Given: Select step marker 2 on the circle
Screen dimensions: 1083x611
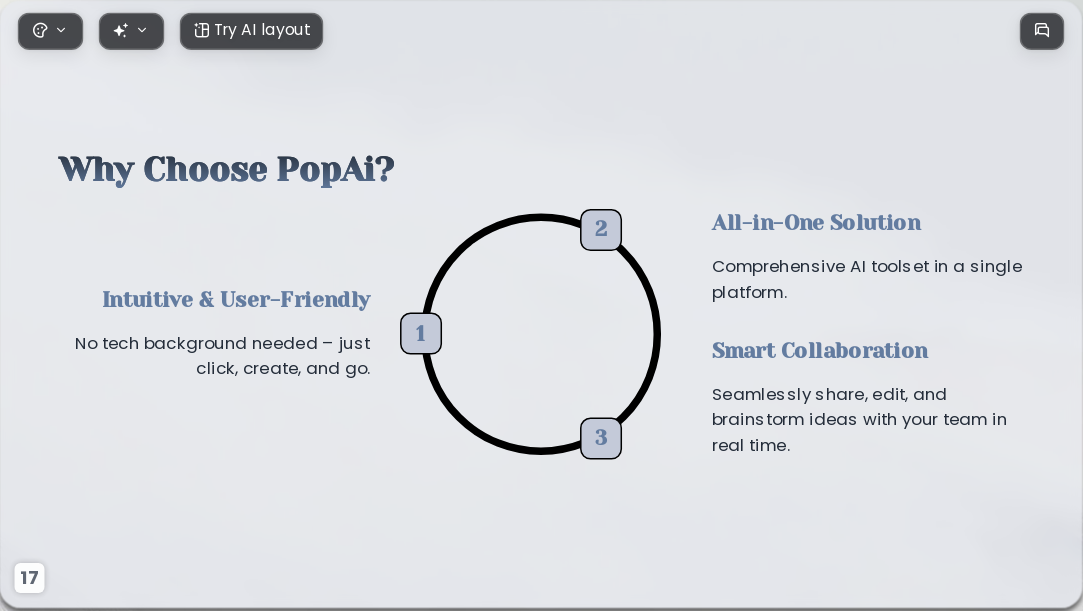Looking at the screenshot, I should [x=601, y=229].
